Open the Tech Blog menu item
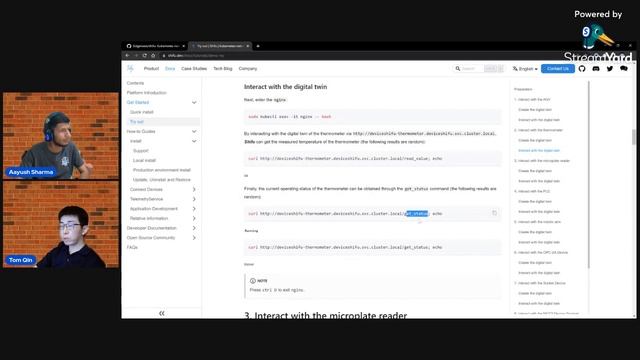The image size is (640, 360). coord(222,69)
